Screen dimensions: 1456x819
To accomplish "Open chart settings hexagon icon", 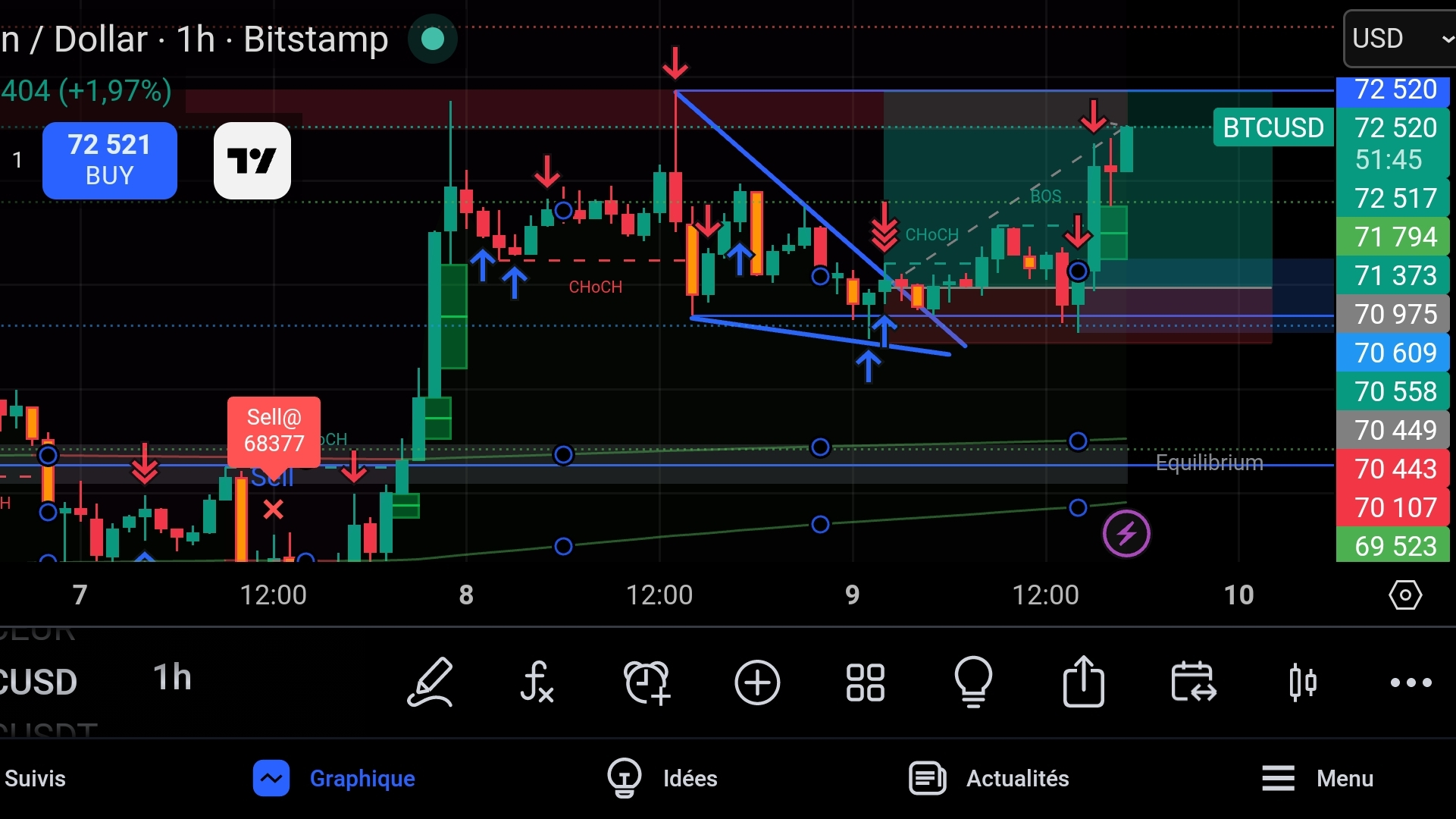I will coord(1404,595).
